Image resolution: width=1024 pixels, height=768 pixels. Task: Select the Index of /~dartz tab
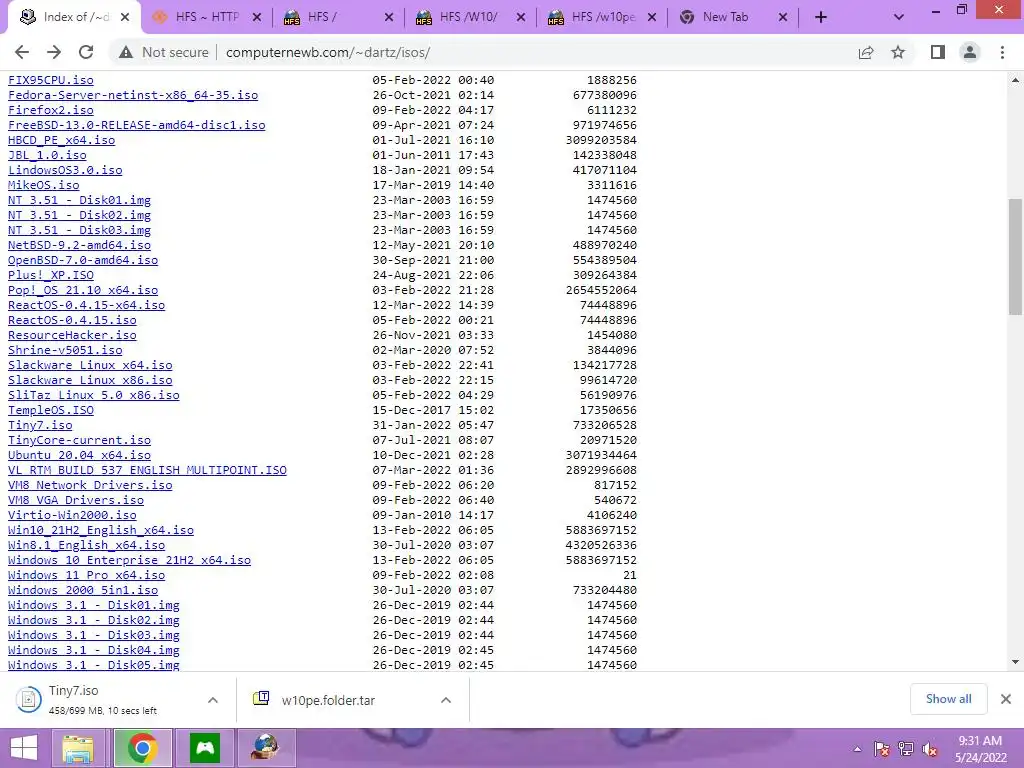73,18
